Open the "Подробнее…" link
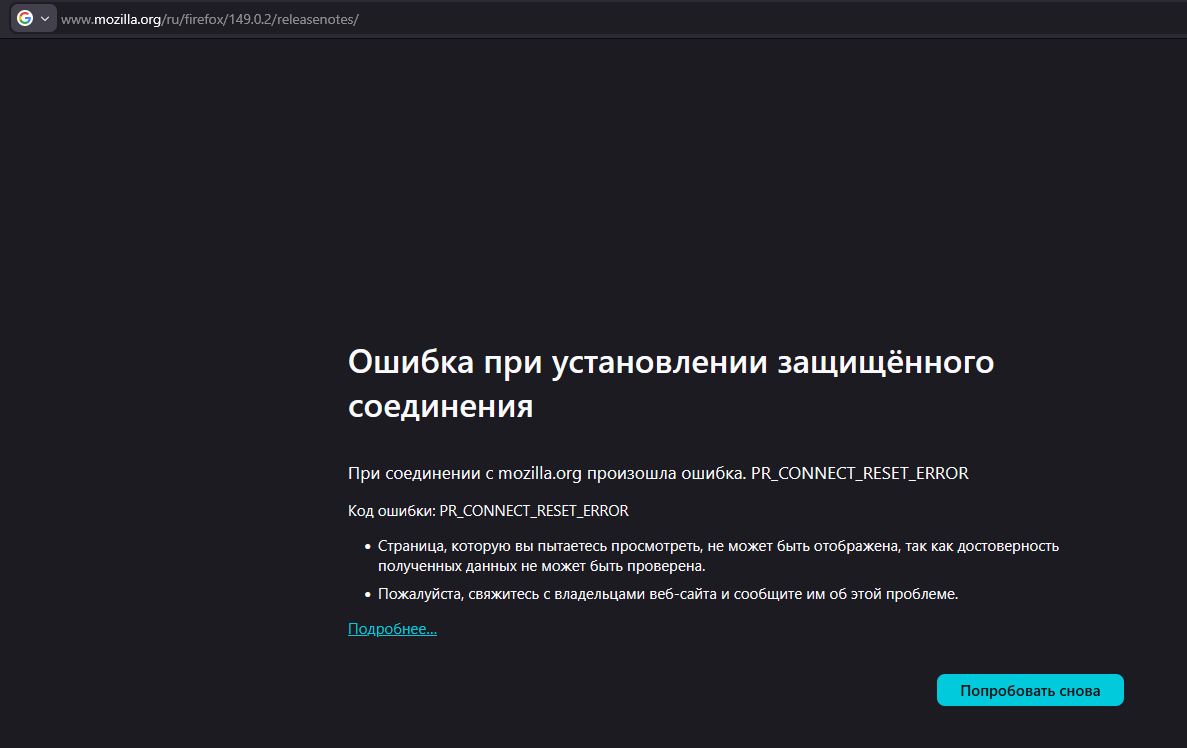 [x=392, y=628]
